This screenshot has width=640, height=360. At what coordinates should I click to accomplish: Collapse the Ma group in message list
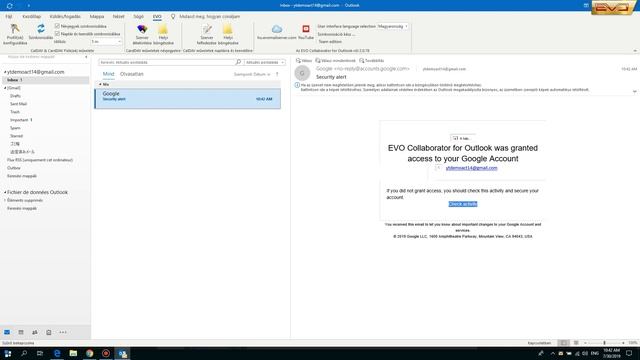[x=100, y=84]
